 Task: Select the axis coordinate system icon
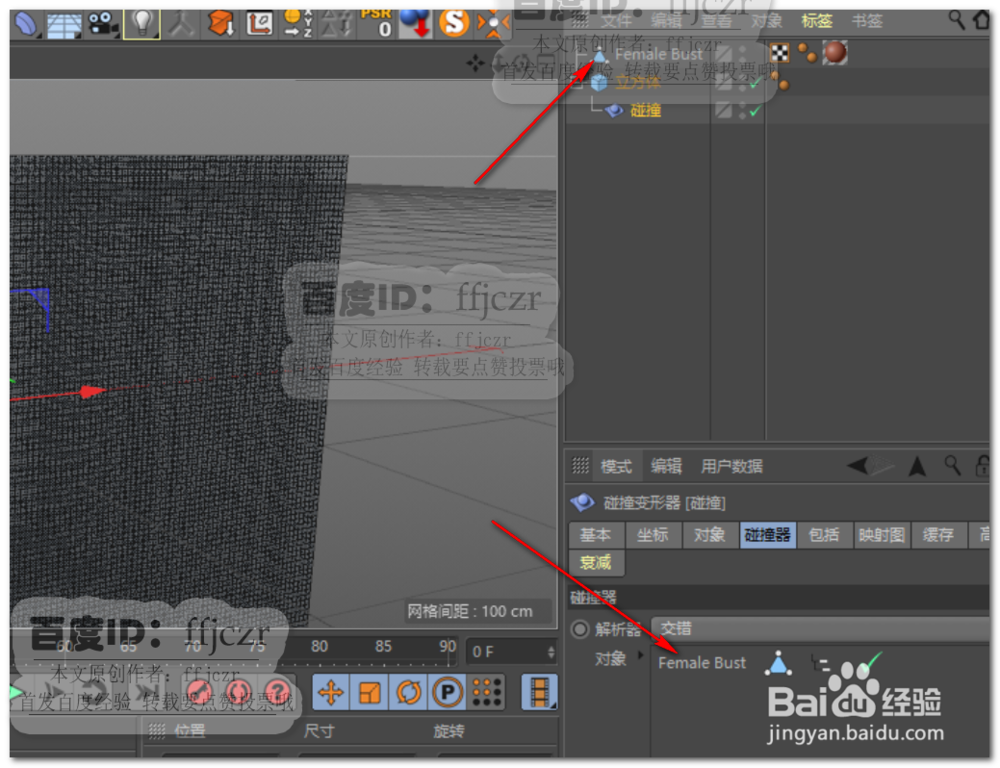(259, 24)
